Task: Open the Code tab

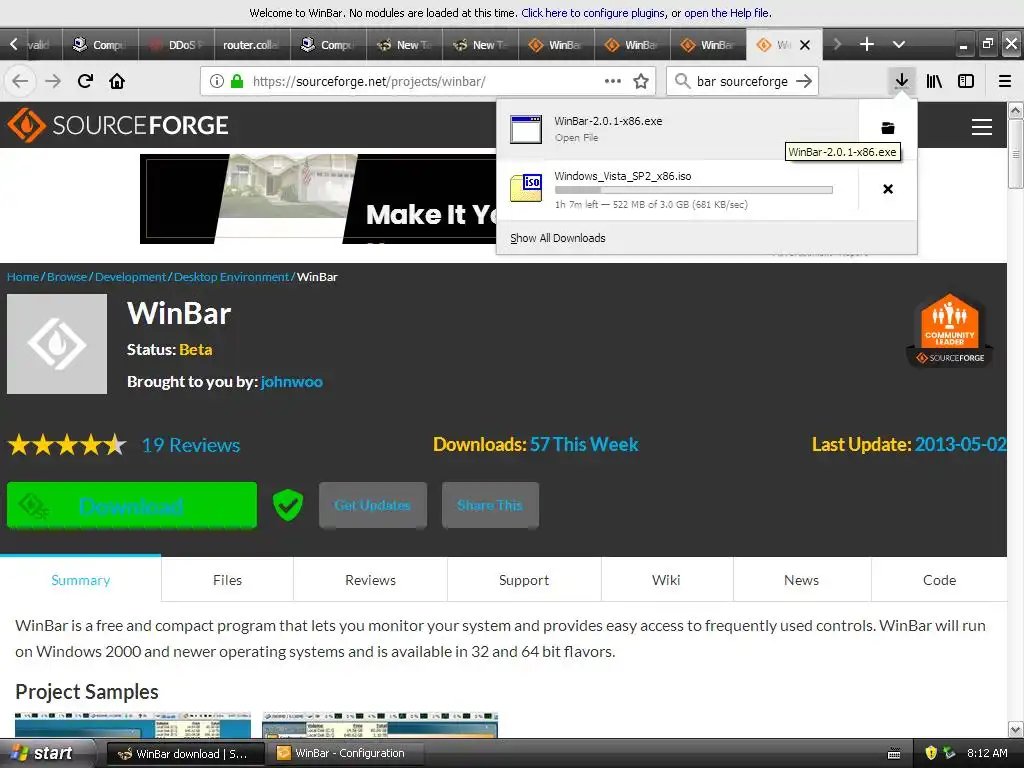Action: (939, 580)
